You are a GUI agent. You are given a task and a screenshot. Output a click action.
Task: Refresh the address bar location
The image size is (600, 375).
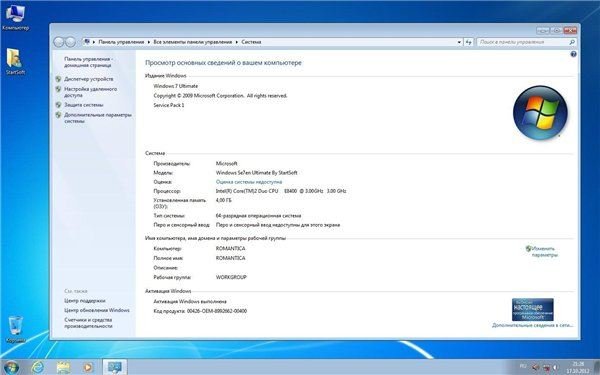click(x=469, y=42)
